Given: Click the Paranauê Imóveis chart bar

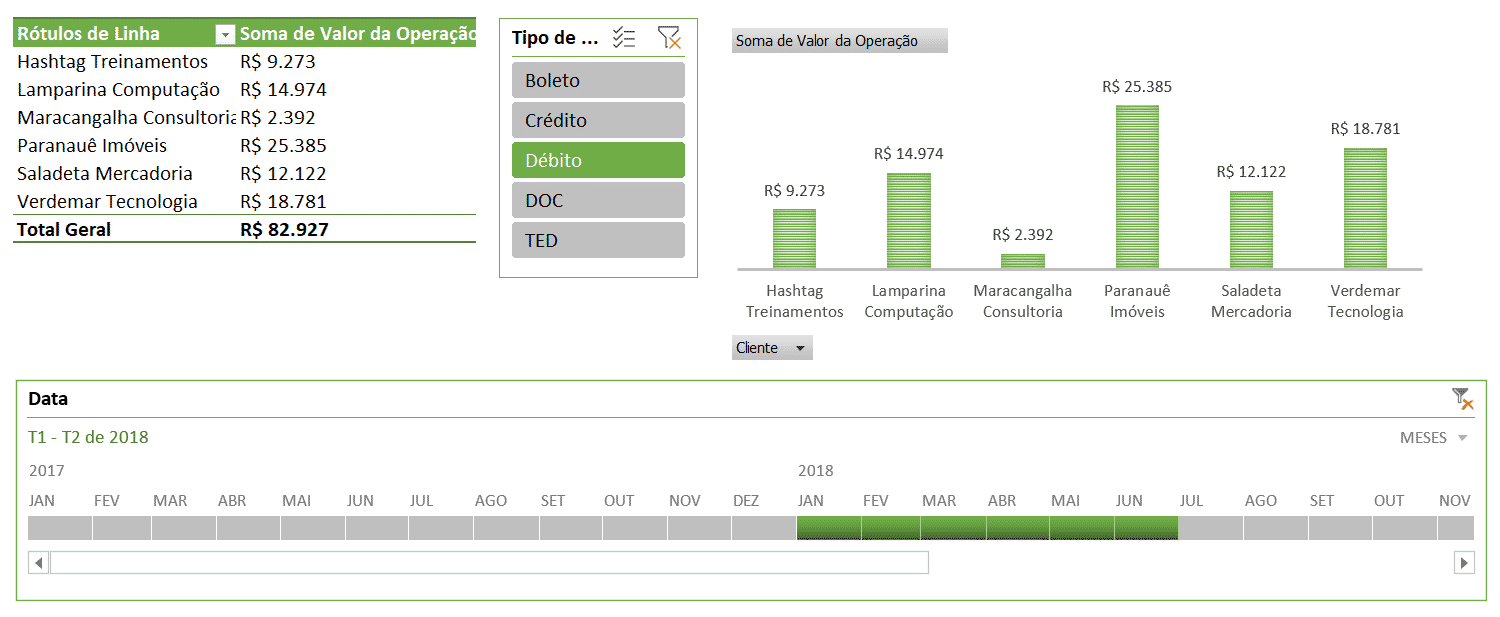Looking at the screenshot, I should tap(1137, 187).
